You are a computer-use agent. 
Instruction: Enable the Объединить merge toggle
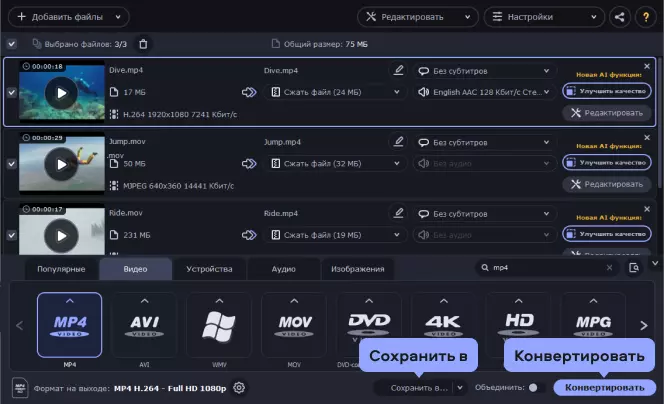point(536,387)
